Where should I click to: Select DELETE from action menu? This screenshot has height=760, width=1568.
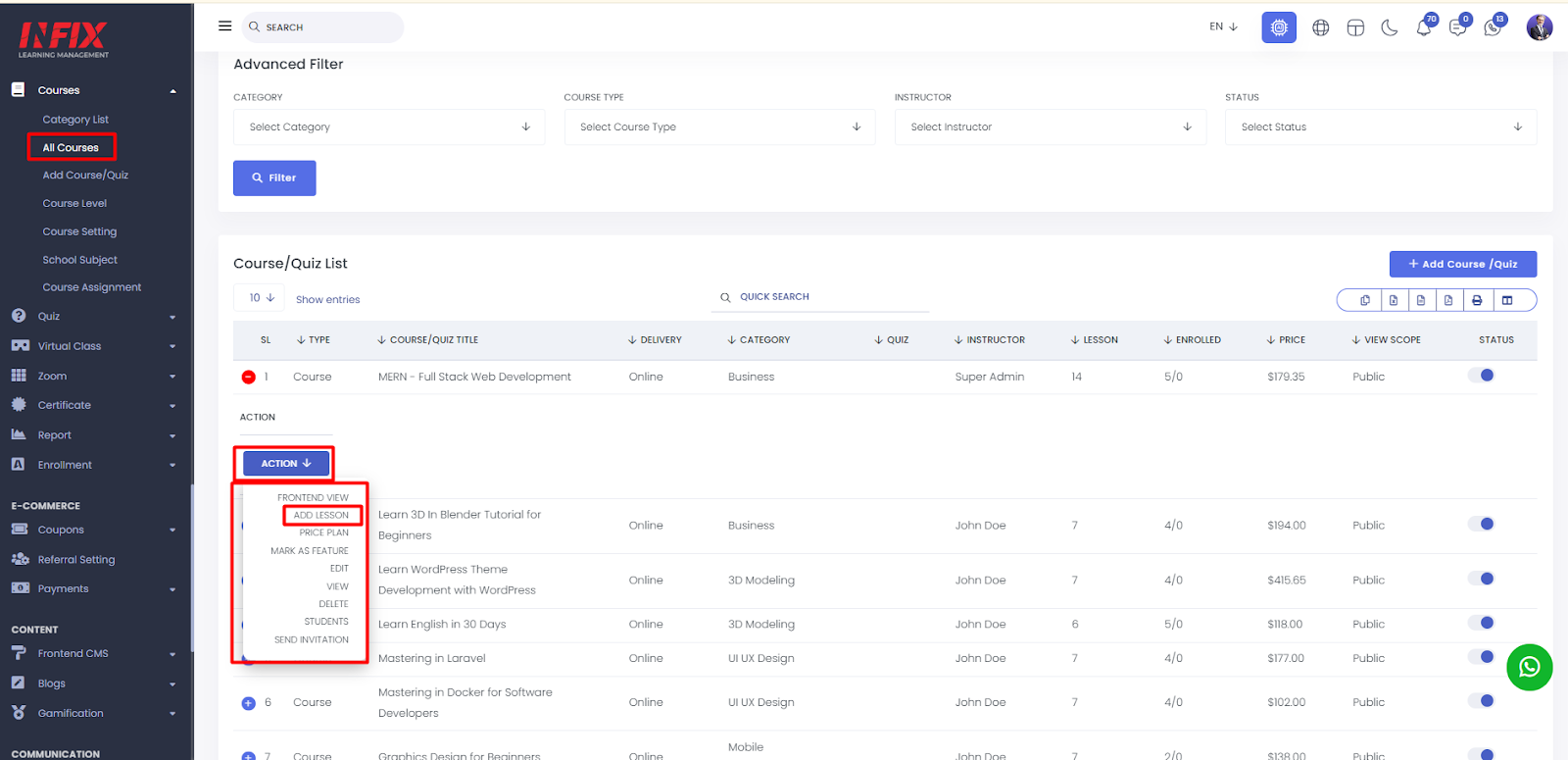(334, 604)
